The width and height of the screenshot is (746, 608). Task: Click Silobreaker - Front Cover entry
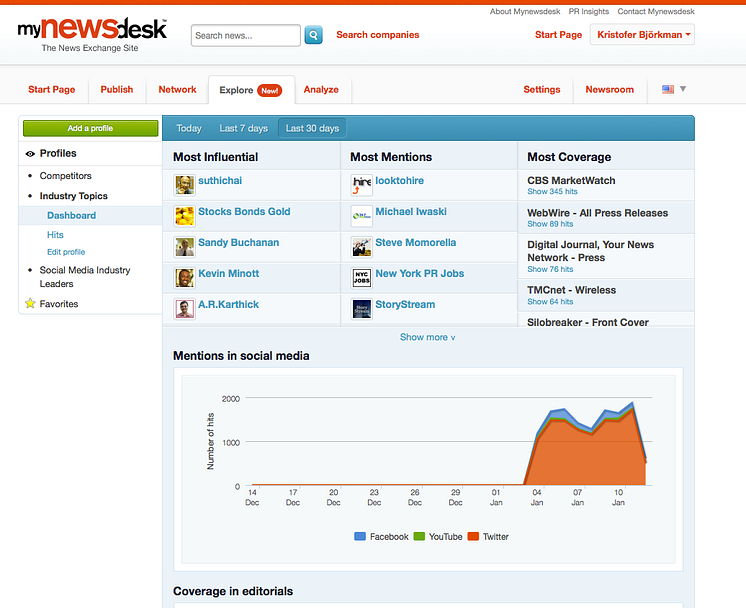tap(588, 322)
